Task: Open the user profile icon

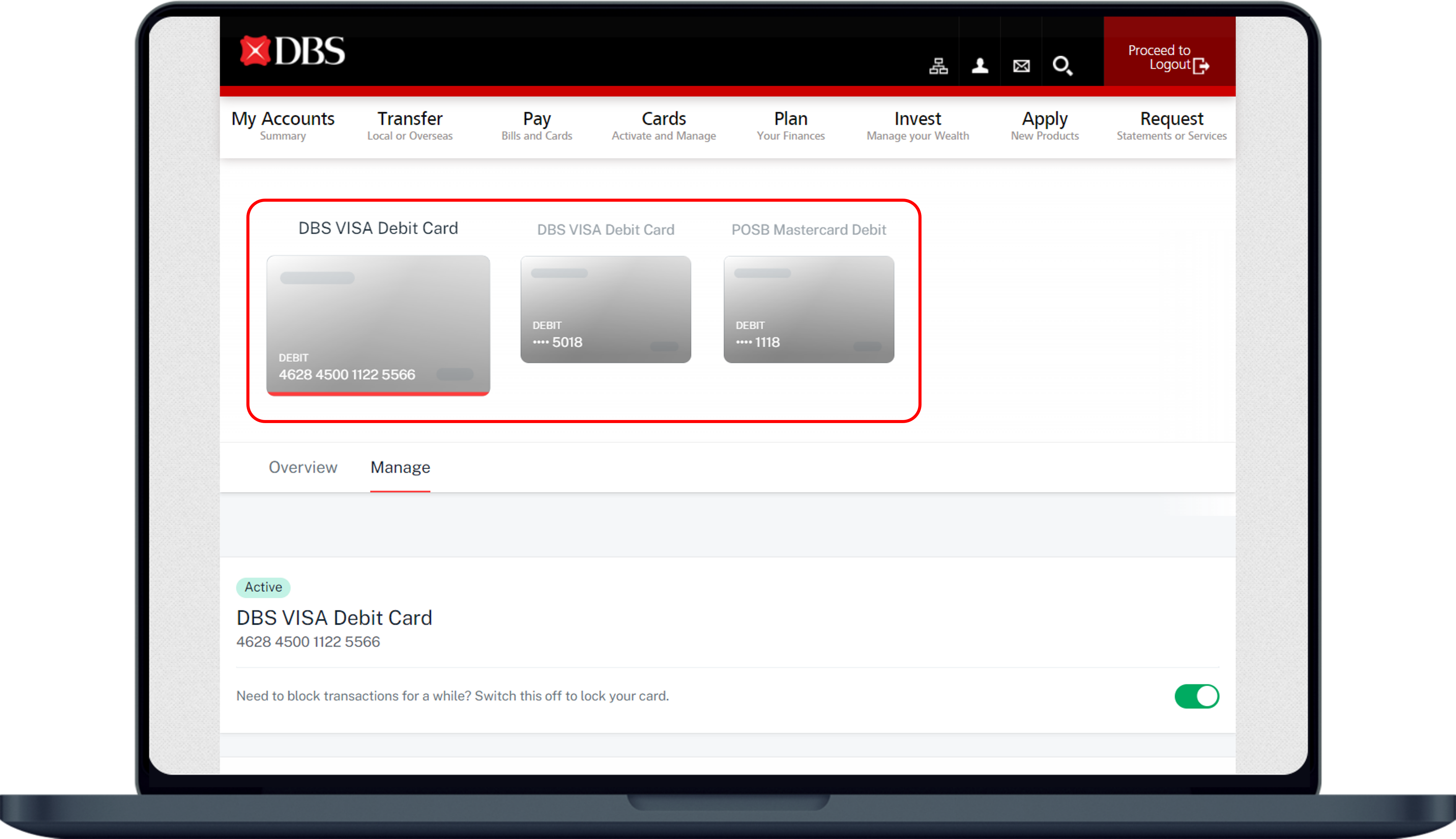Action: tap(980, 66)
